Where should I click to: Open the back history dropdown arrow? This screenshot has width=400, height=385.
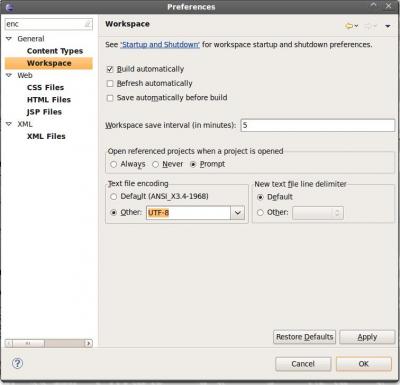[356, 26]
